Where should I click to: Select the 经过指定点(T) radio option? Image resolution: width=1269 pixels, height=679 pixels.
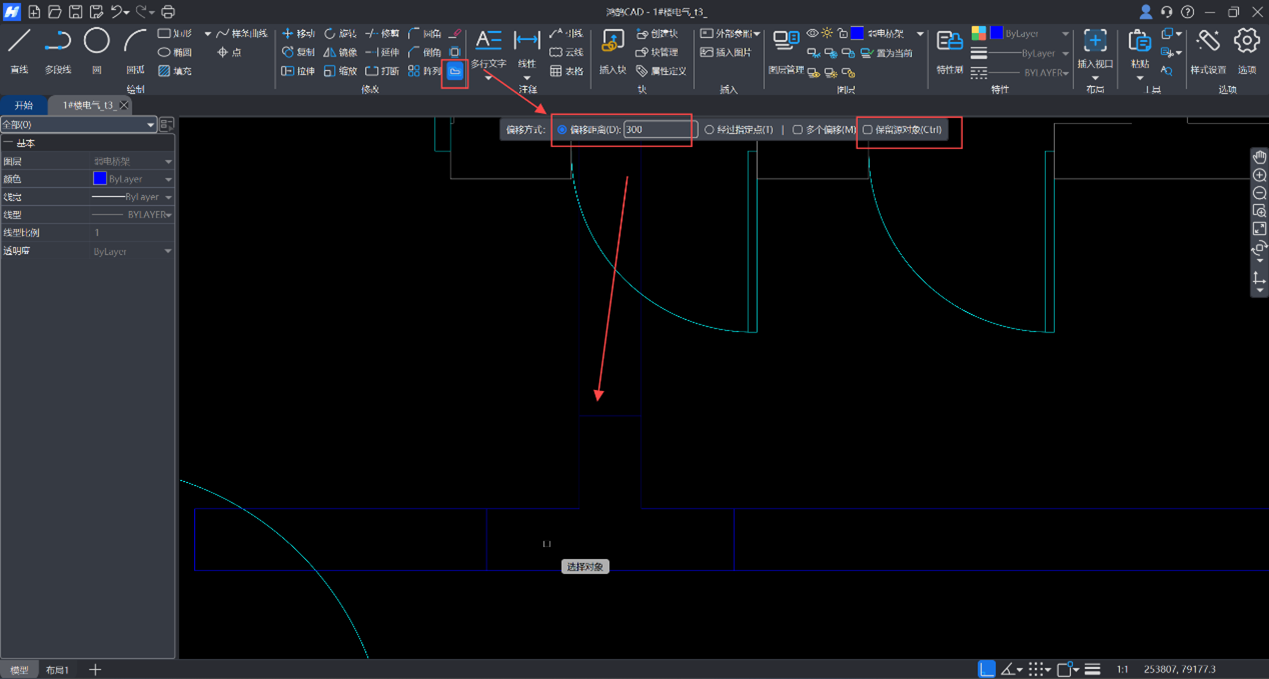pos(709,130)
